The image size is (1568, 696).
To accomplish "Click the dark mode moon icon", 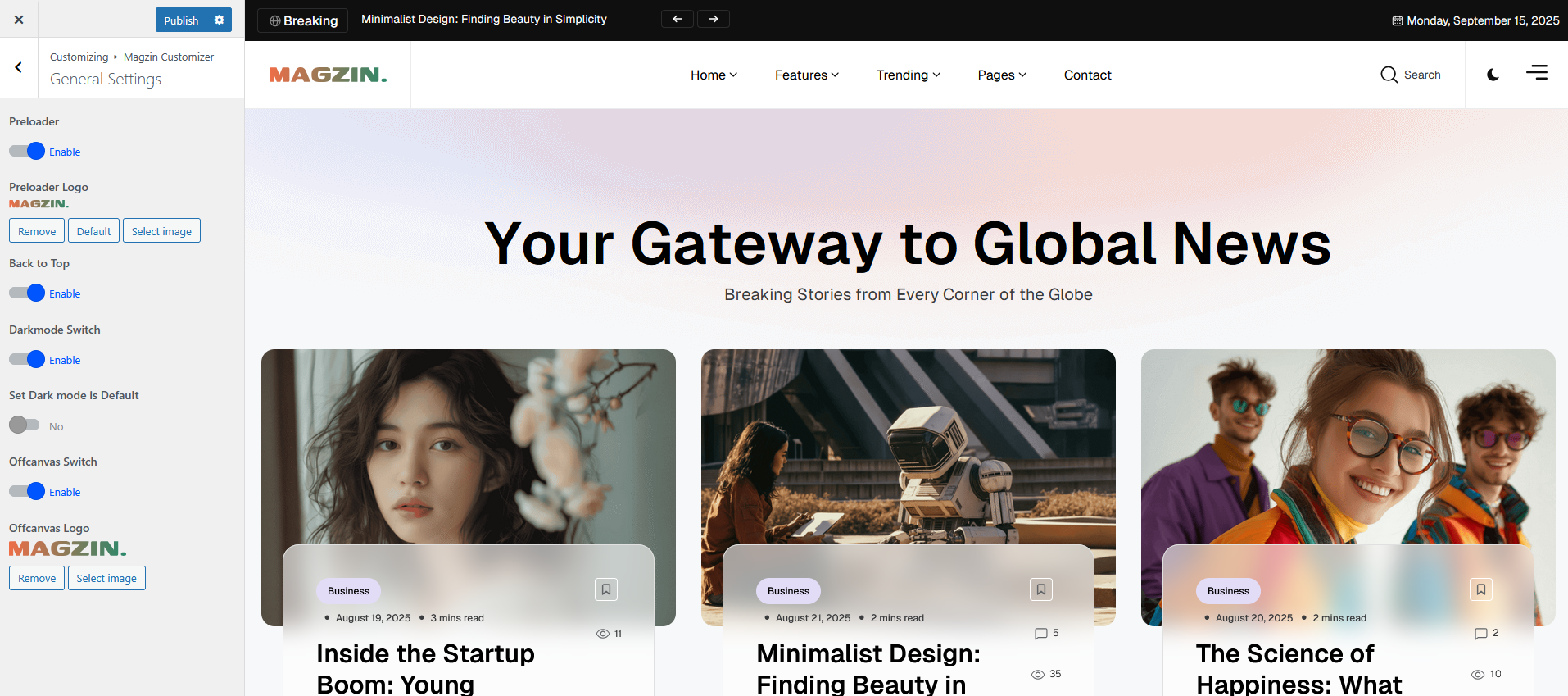I will 1493,75.
